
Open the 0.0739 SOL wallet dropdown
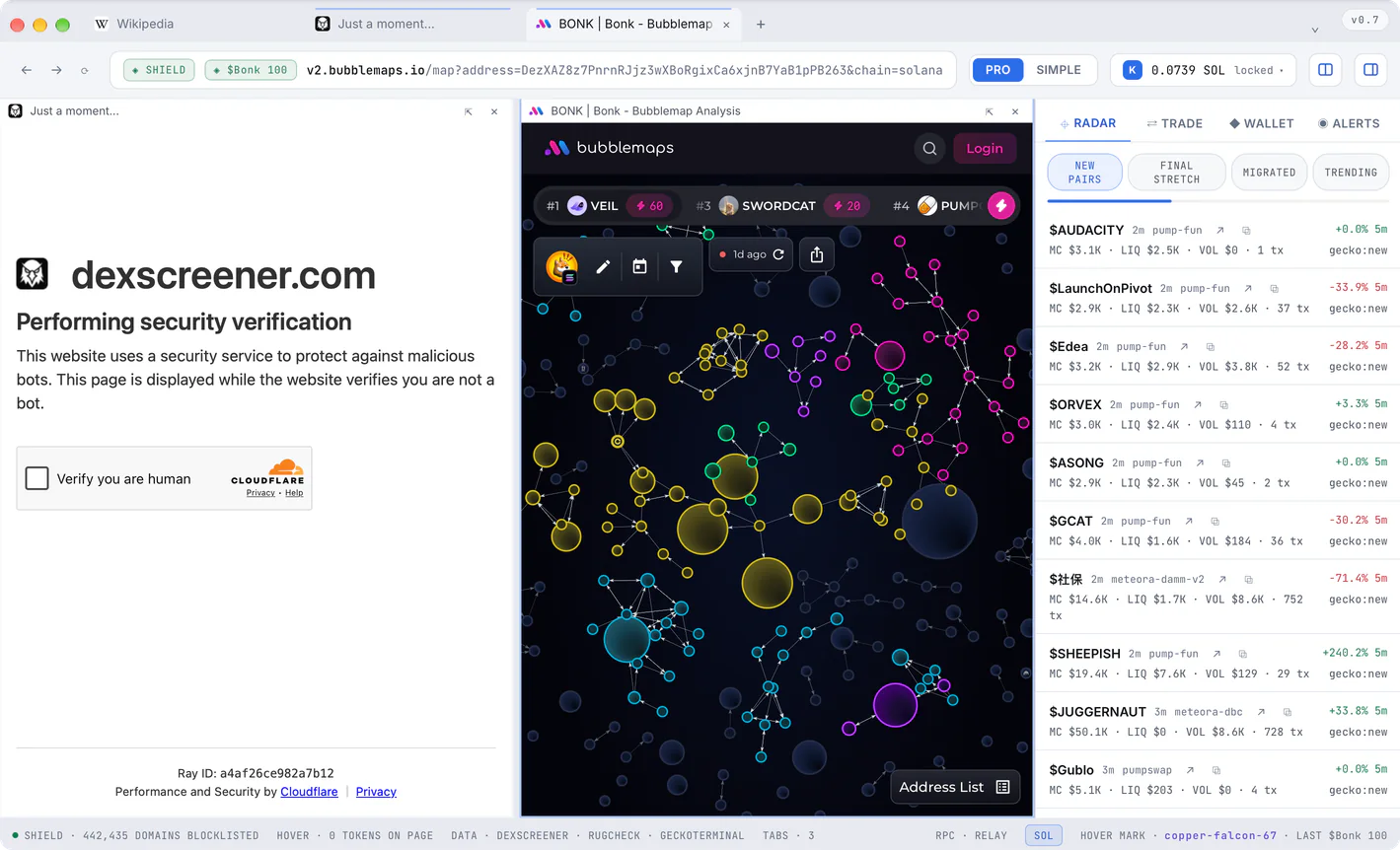pyautogui.click(x=1203, y=70)
